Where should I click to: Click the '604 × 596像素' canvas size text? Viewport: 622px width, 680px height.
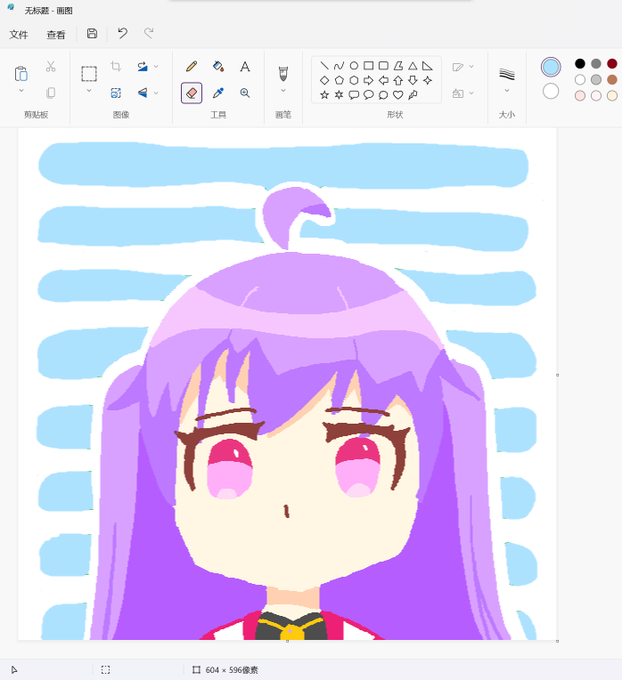pyautogui.click(x=232, y=670)
